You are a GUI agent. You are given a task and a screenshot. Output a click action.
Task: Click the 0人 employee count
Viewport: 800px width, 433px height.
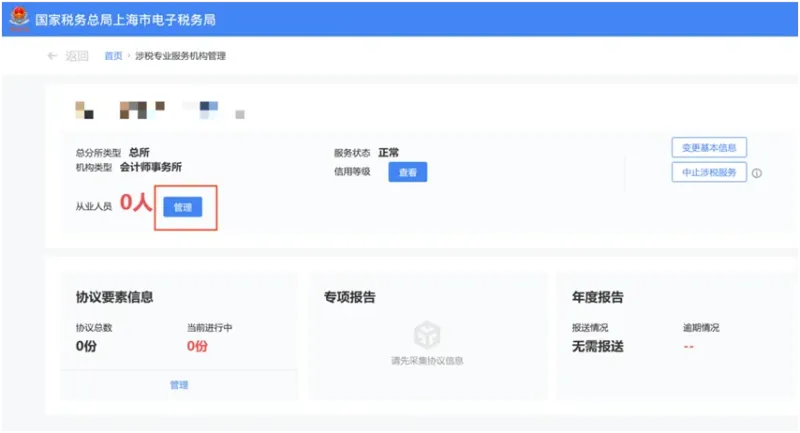point(136,202)
